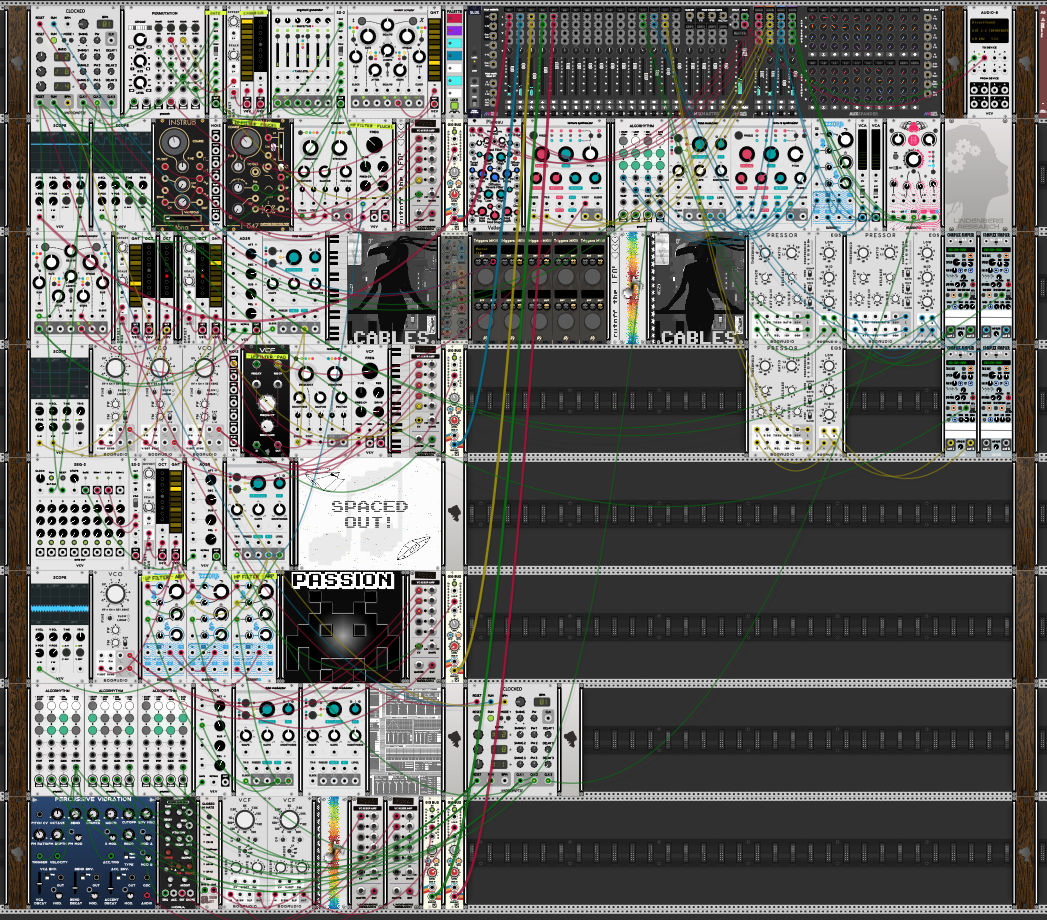The height and width of the screenshot is (920, 1047).
Task: Click the CLK3 output jack on Clocked
Action: [x=111, y=102]
